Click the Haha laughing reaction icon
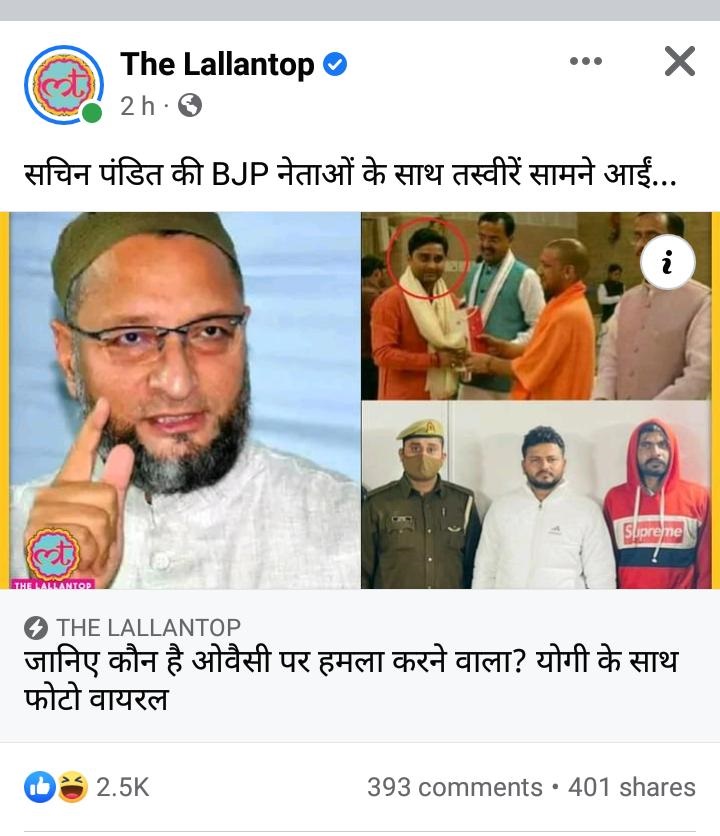The width and height of the screenshot is (720, 836). point(73,787)
